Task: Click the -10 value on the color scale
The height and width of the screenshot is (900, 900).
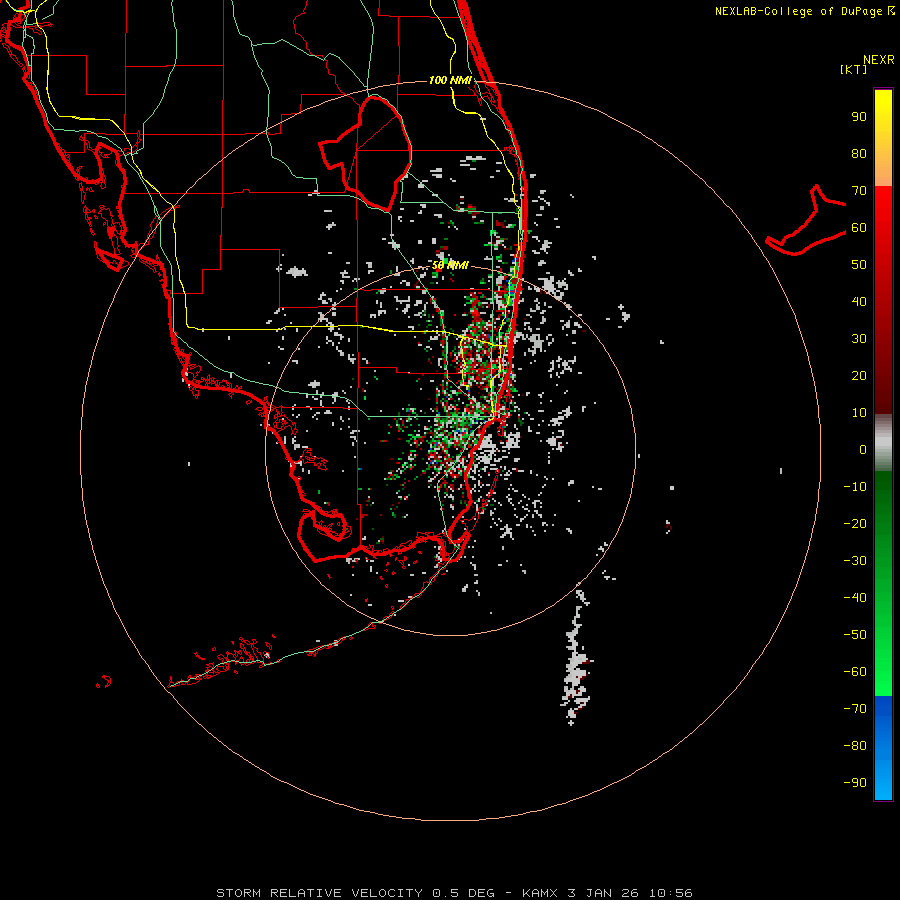Action: [855, 487]
